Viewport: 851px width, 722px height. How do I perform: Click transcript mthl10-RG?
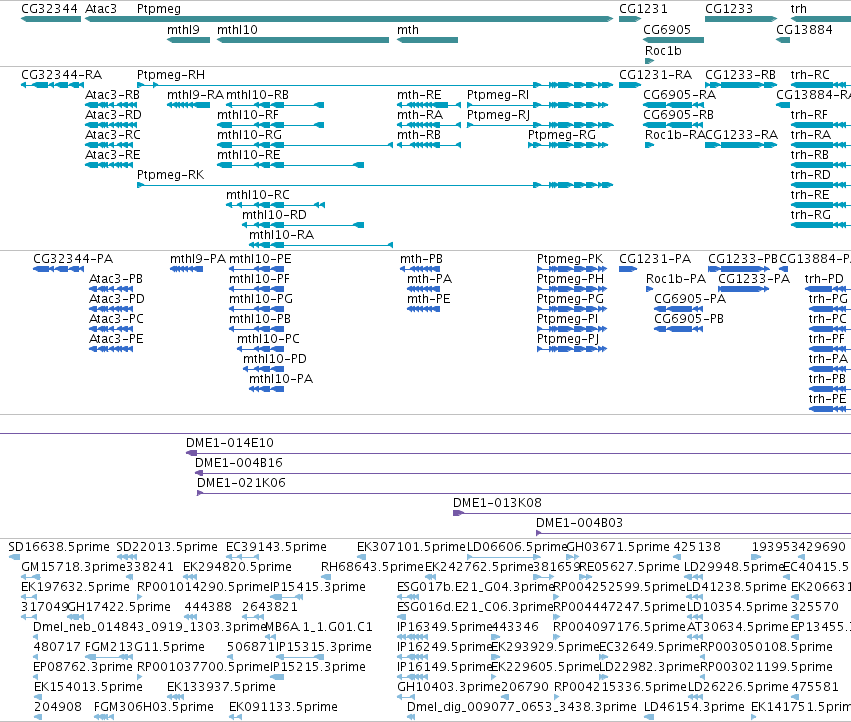[250, 135]
